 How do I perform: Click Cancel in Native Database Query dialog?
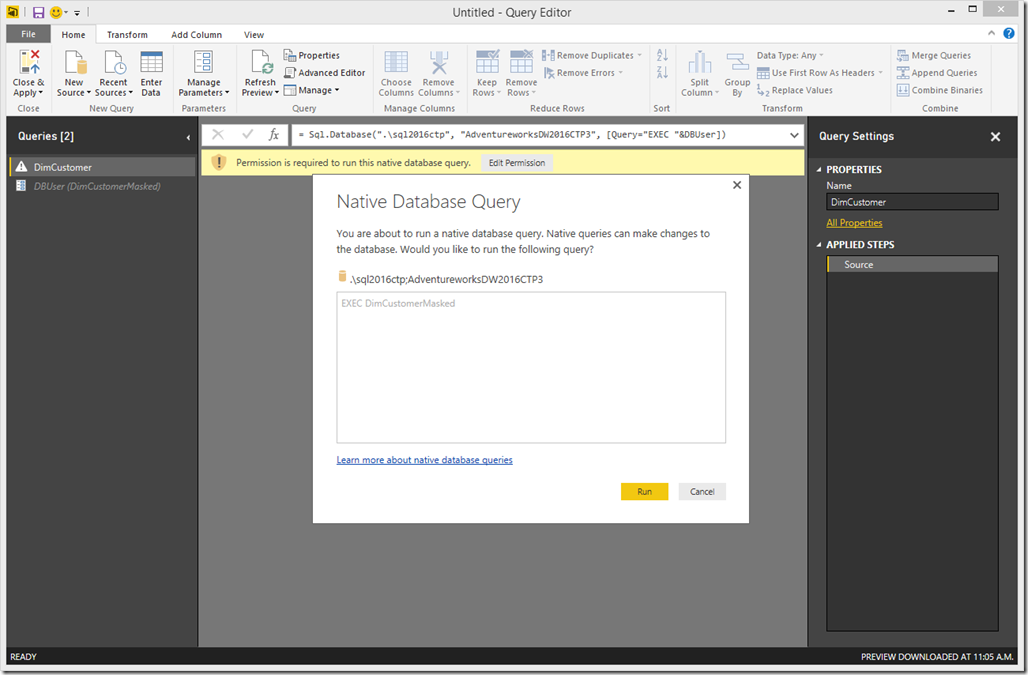click(702, 492)
